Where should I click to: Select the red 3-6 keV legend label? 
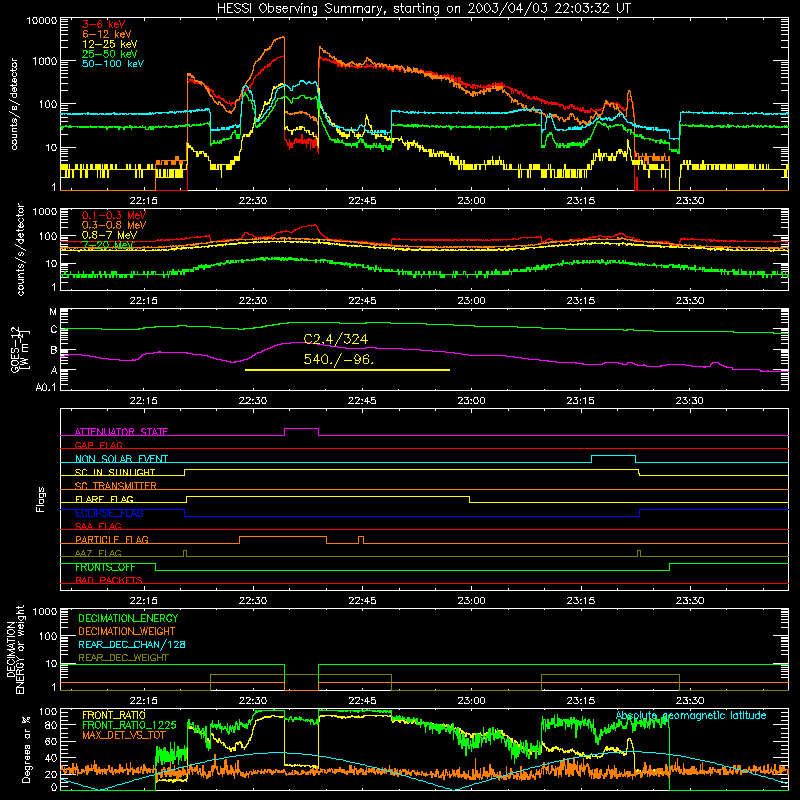[104, 24]
